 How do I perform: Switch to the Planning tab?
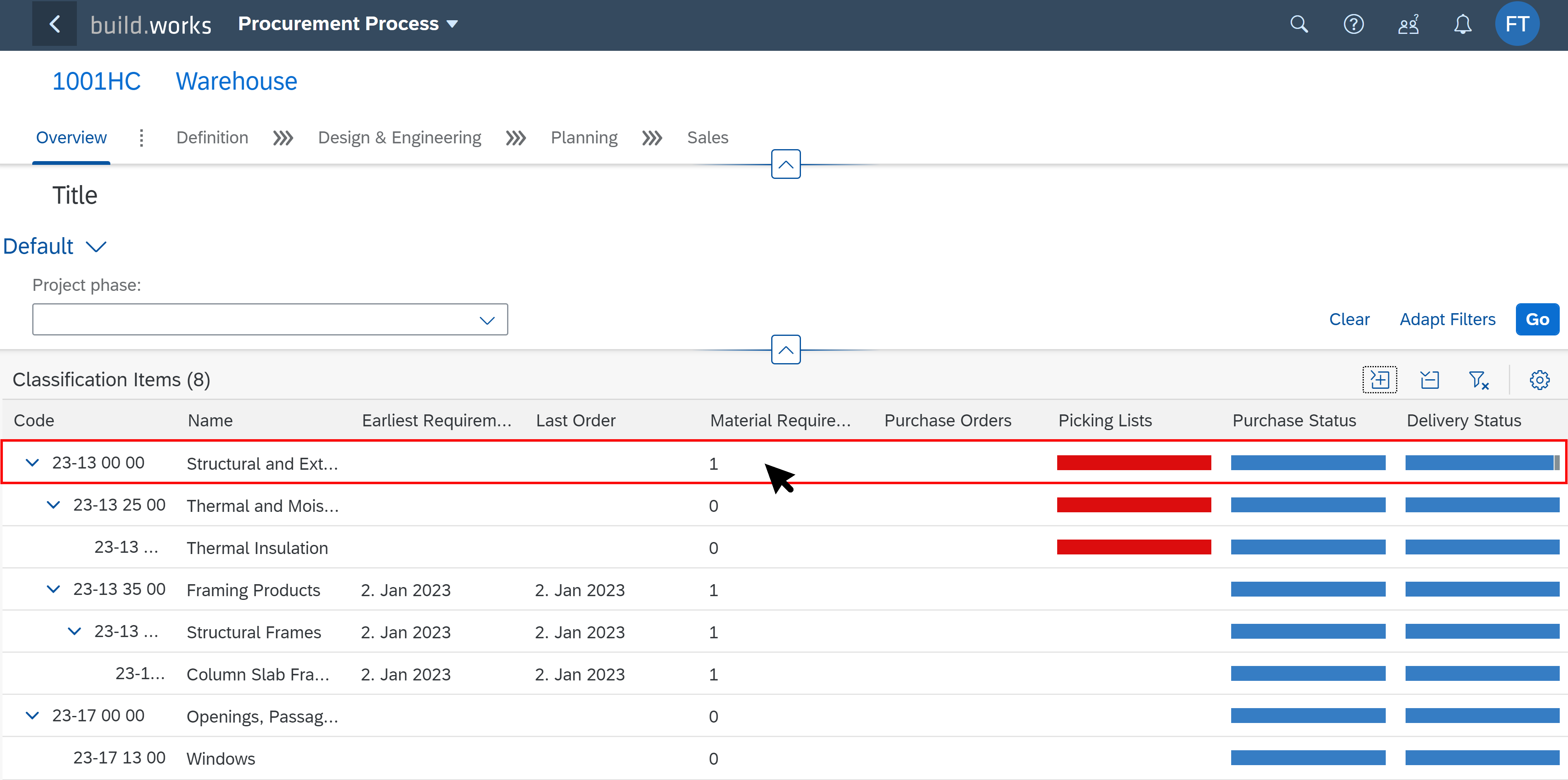tap(584, 138)
